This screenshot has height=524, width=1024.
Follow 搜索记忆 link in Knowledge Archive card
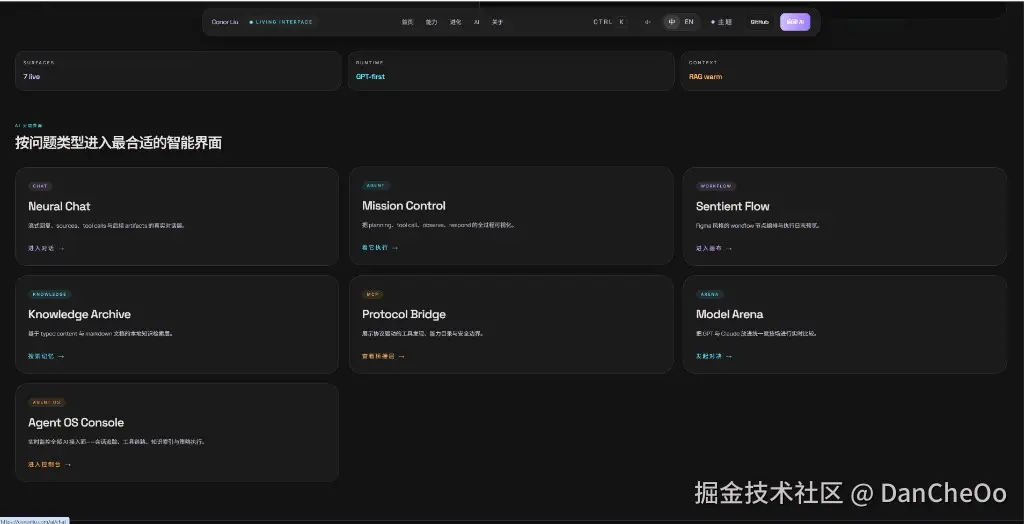(46, 356)
